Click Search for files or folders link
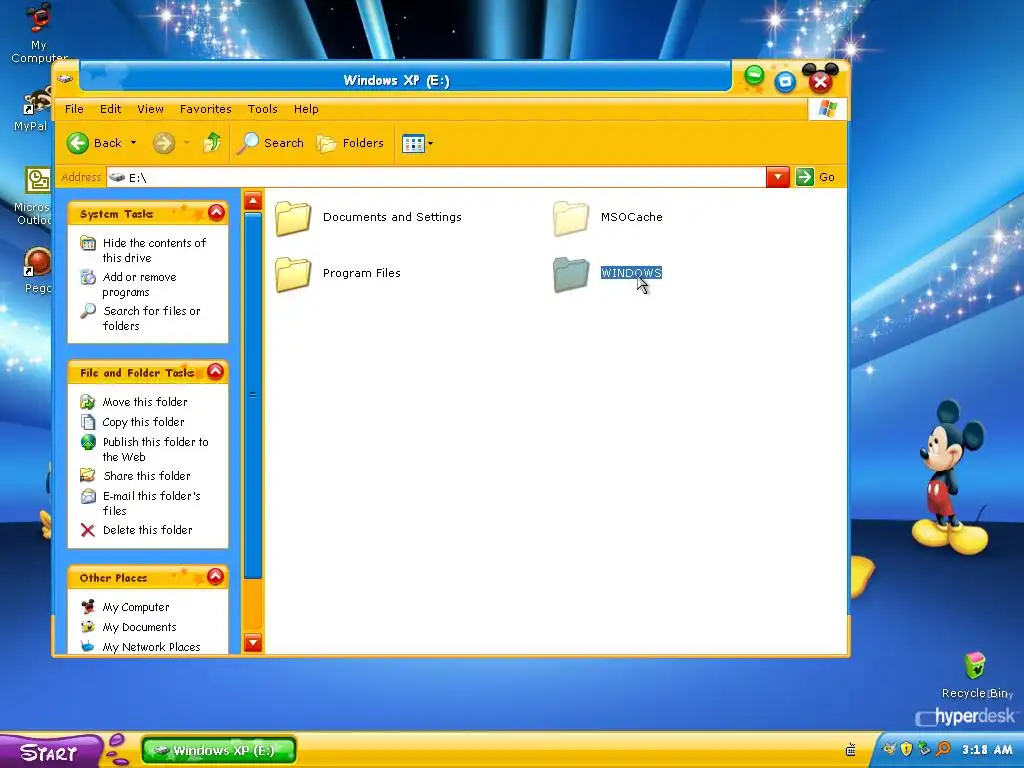The height and width of the screenshot is (768, 1024). (x=152, y=318)
